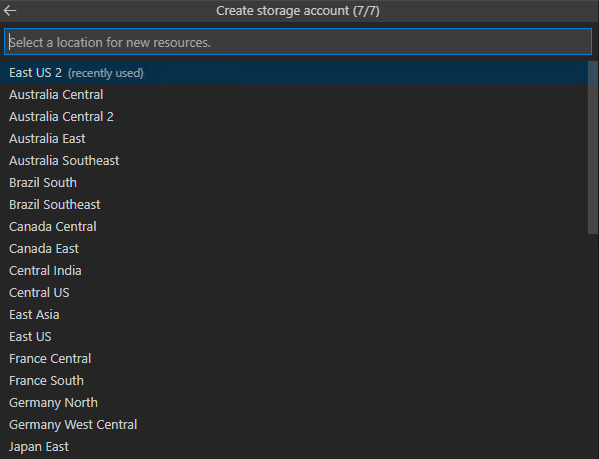Select France South region
The height and width of the screenshot is (459, 599).
[x=294, y=381]
